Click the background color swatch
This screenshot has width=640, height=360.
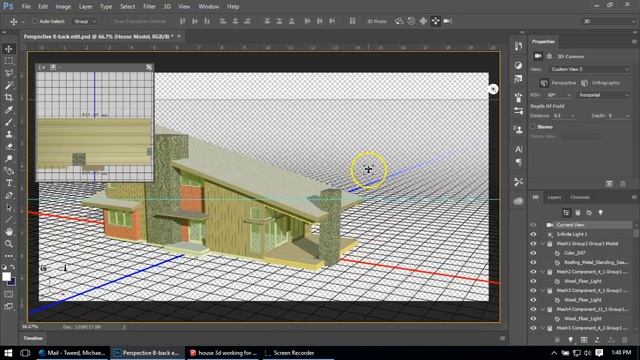coord(13,281)
